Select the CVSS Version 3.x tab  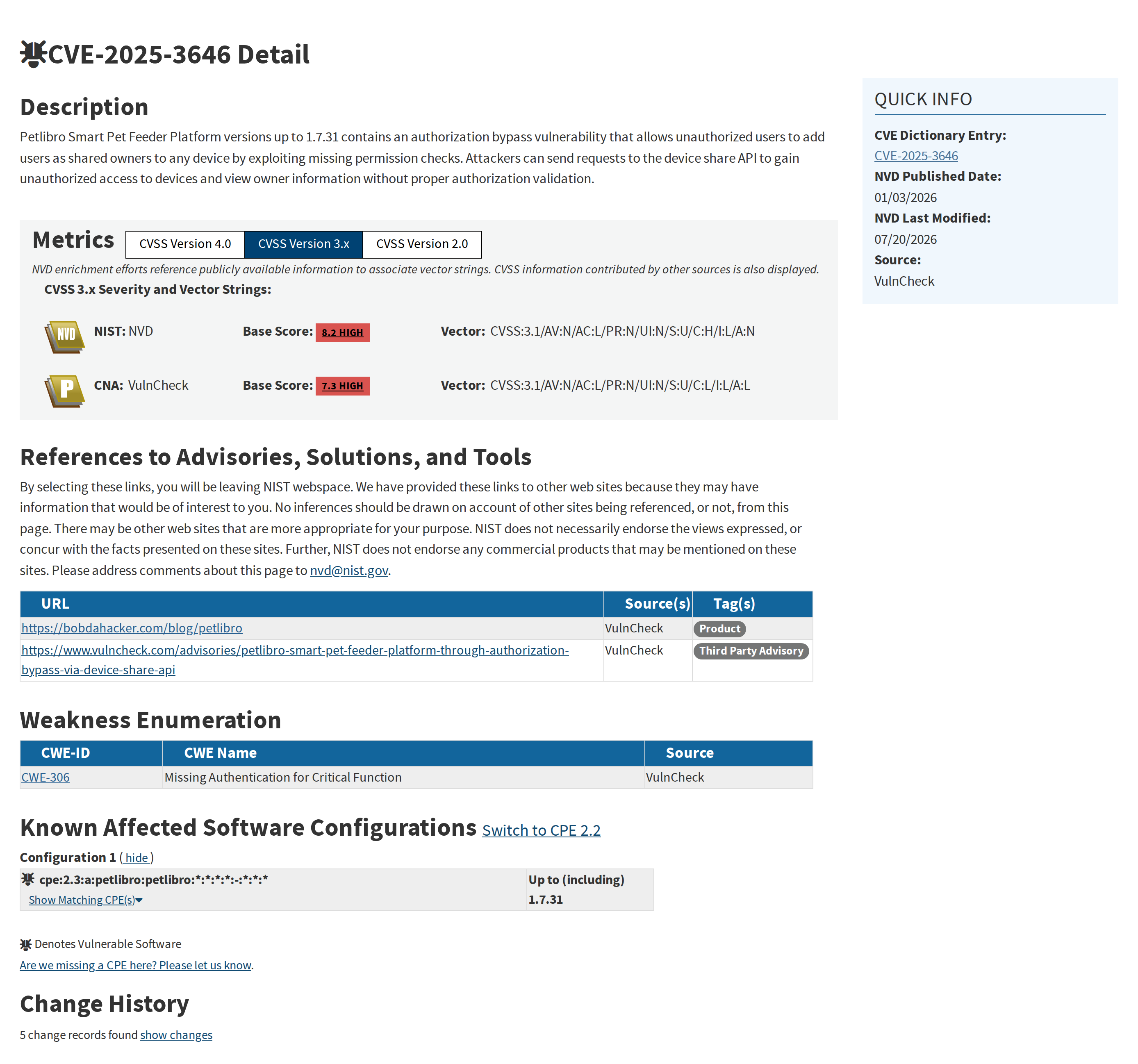(303, 244)
